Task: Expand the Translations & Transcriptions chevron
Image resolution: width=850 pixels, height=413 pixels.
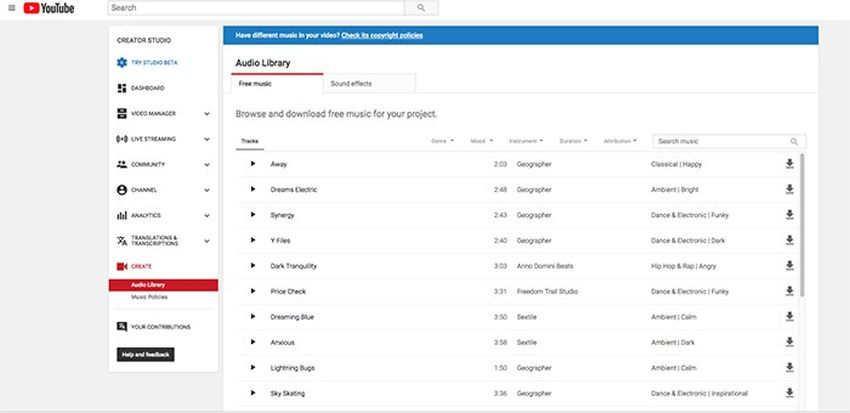Action: click(207, 241)
